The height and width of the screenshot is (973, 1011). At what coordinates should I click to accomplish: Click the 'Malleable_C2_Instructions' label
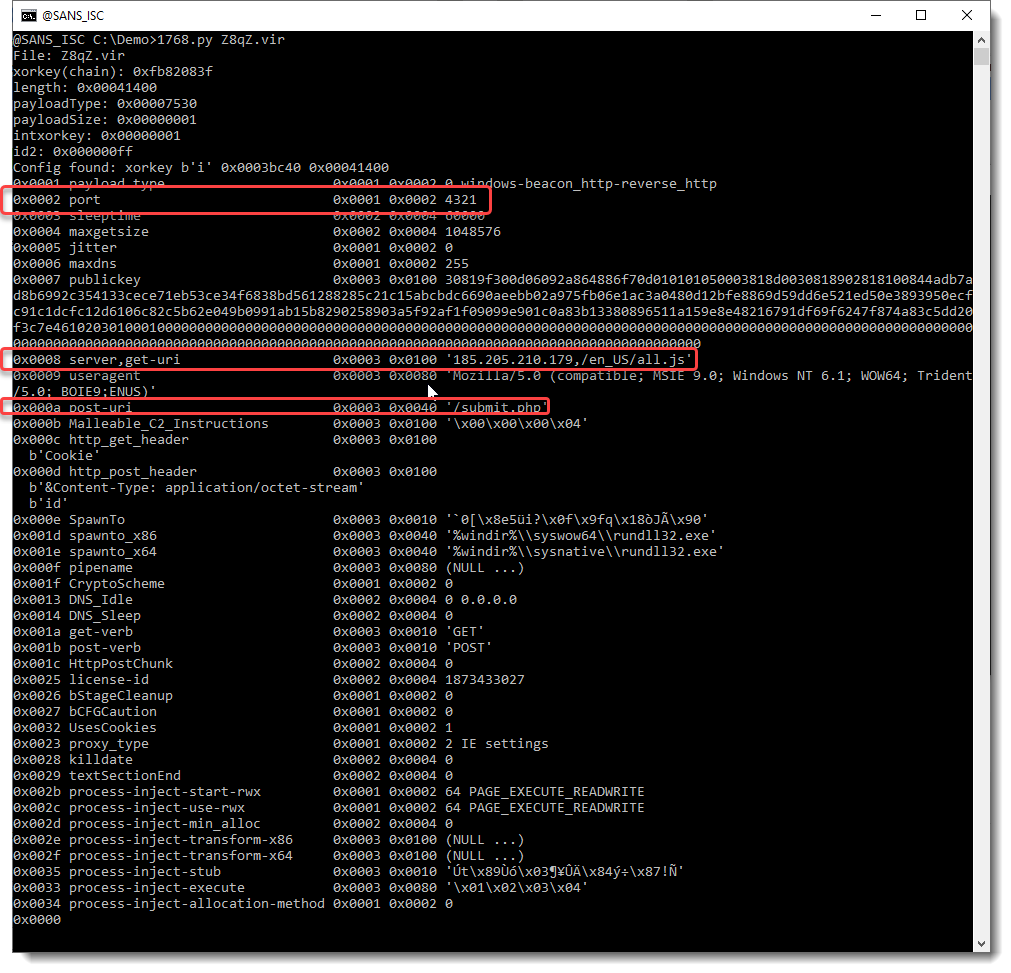[x=168, y=424]
